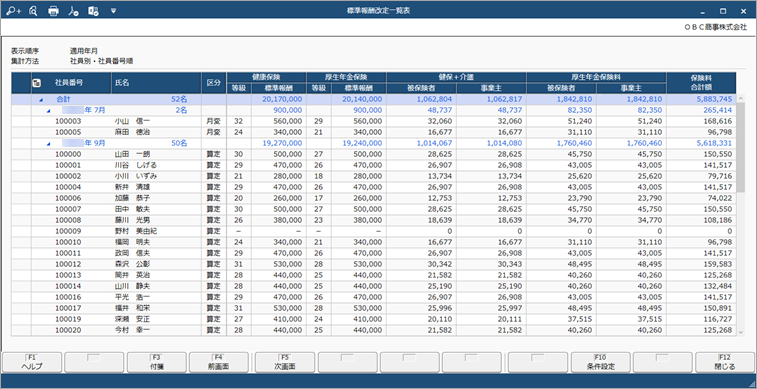Screen dimensions: 757x389
Task: Click the 厚生年金保険料 column header
Action: click(x=596, y=77)
